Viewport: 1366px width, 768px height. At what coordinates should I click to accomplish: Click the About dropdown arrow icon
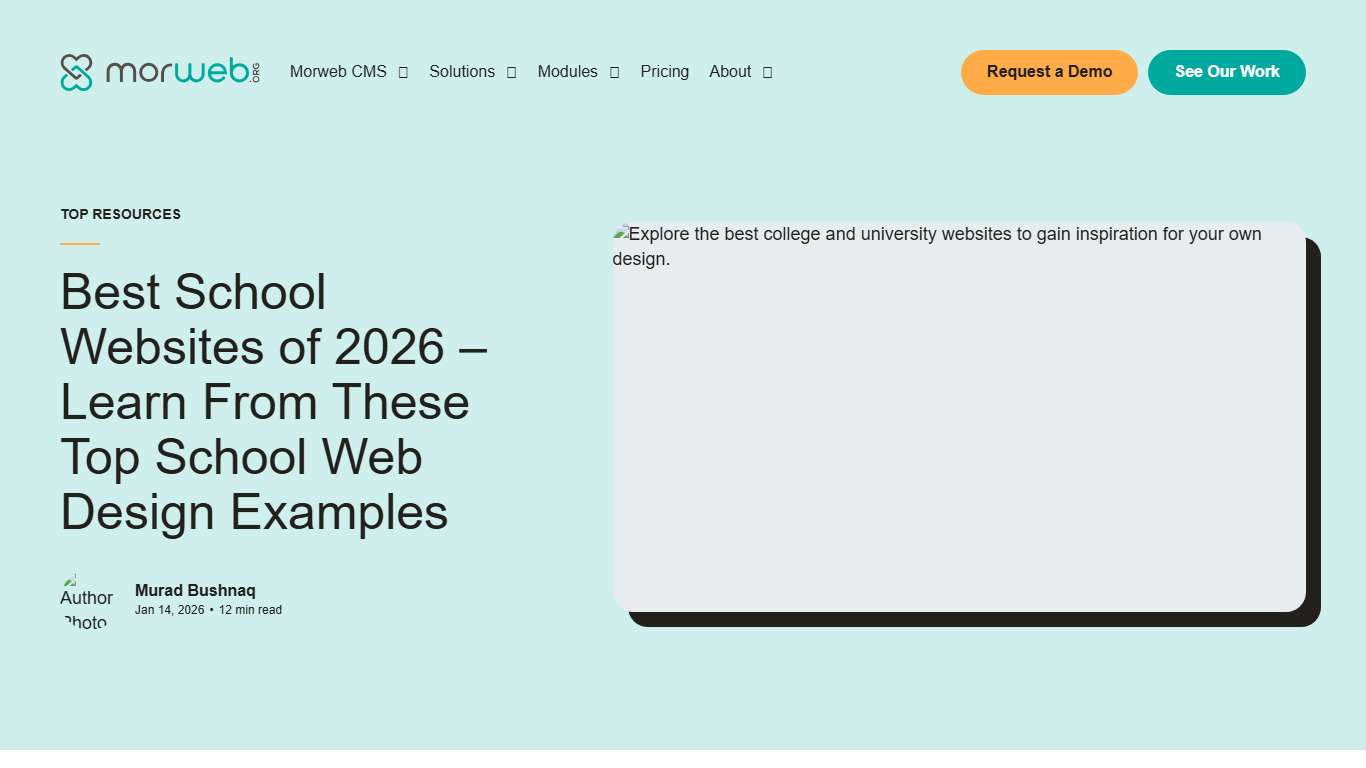(x=767, y=72)
